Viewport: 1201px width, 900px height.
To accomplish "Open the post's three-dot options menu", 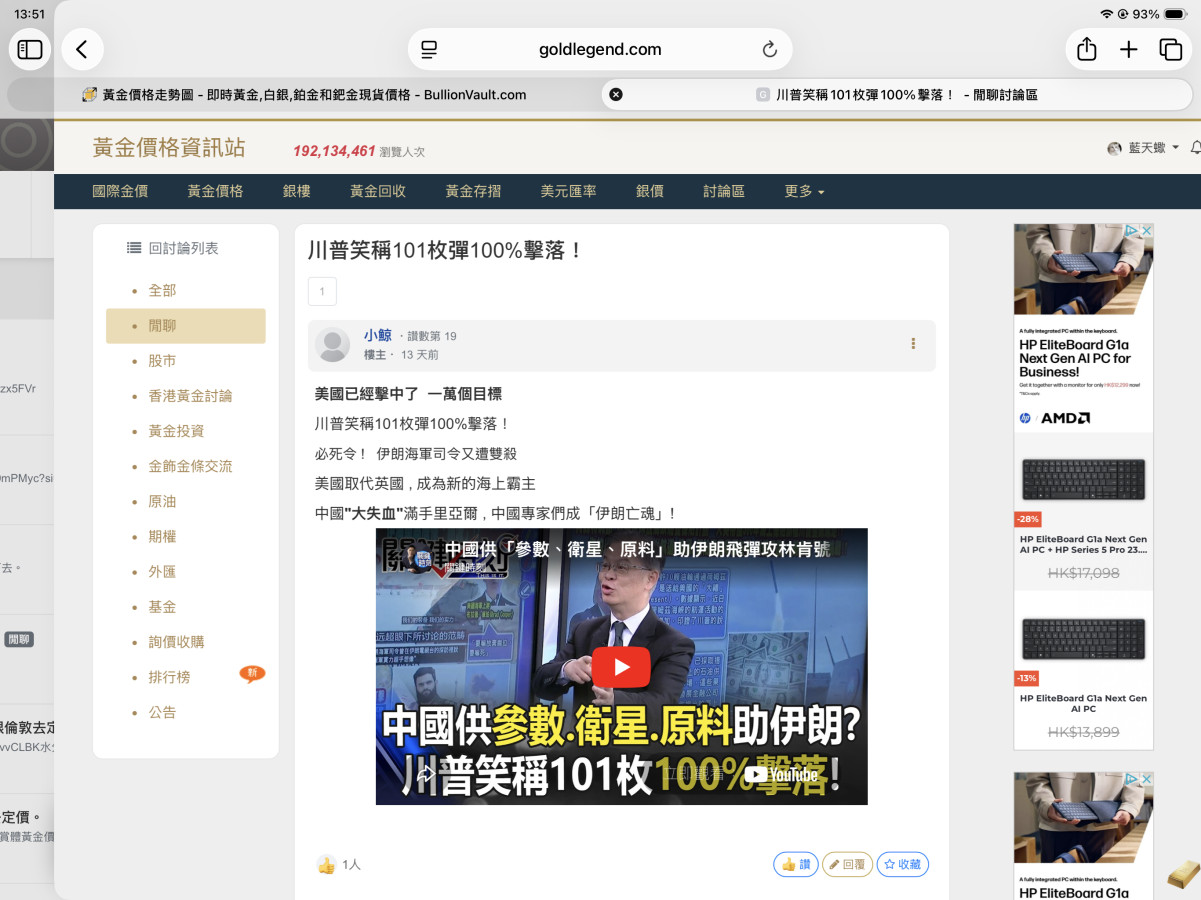I will tap(913, 344).
